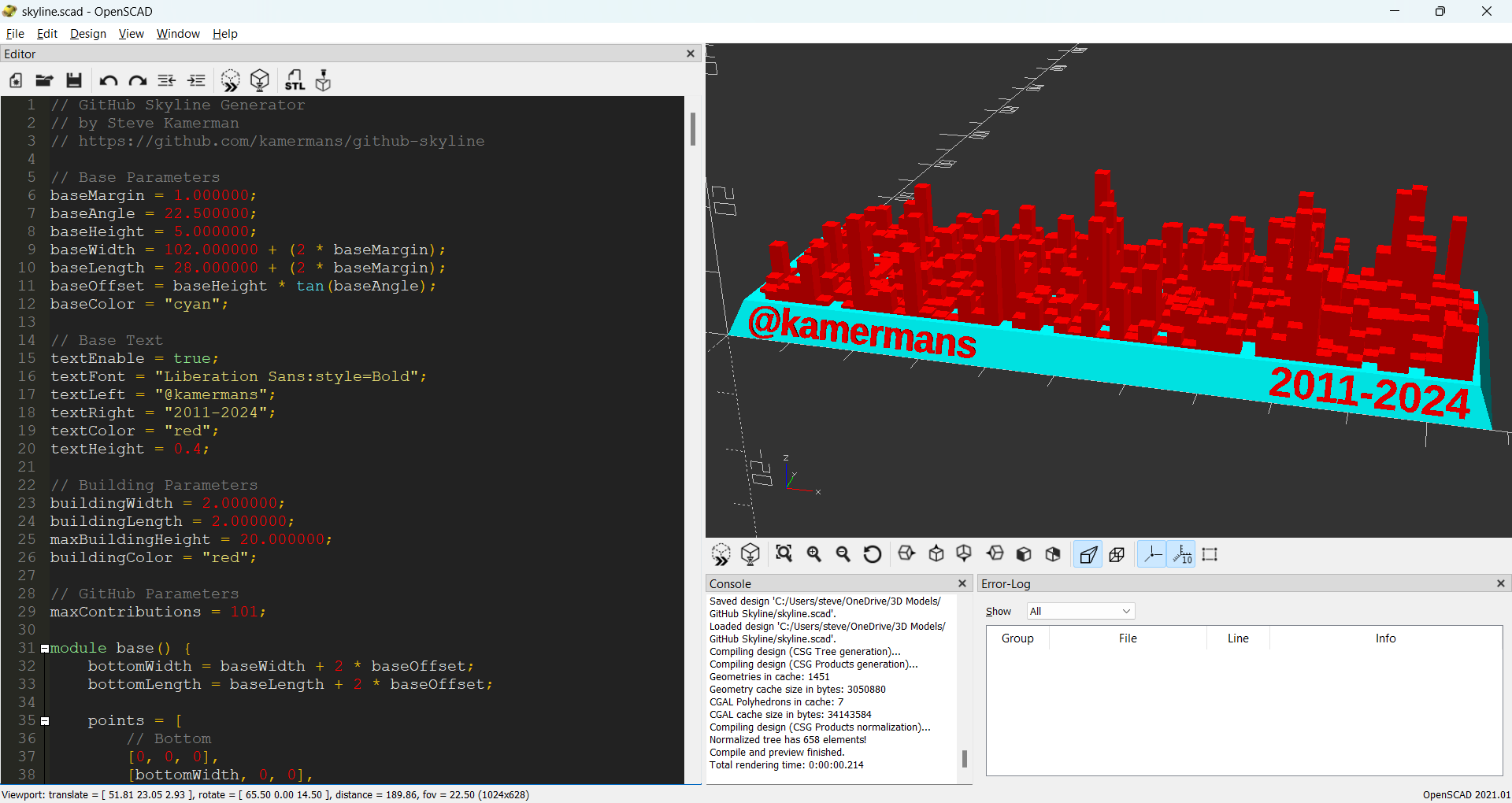The height and width of the screenshot is (803, 1512).
Task: Sort the Error-Log by the Group column
Action: tap(1017, 638)
